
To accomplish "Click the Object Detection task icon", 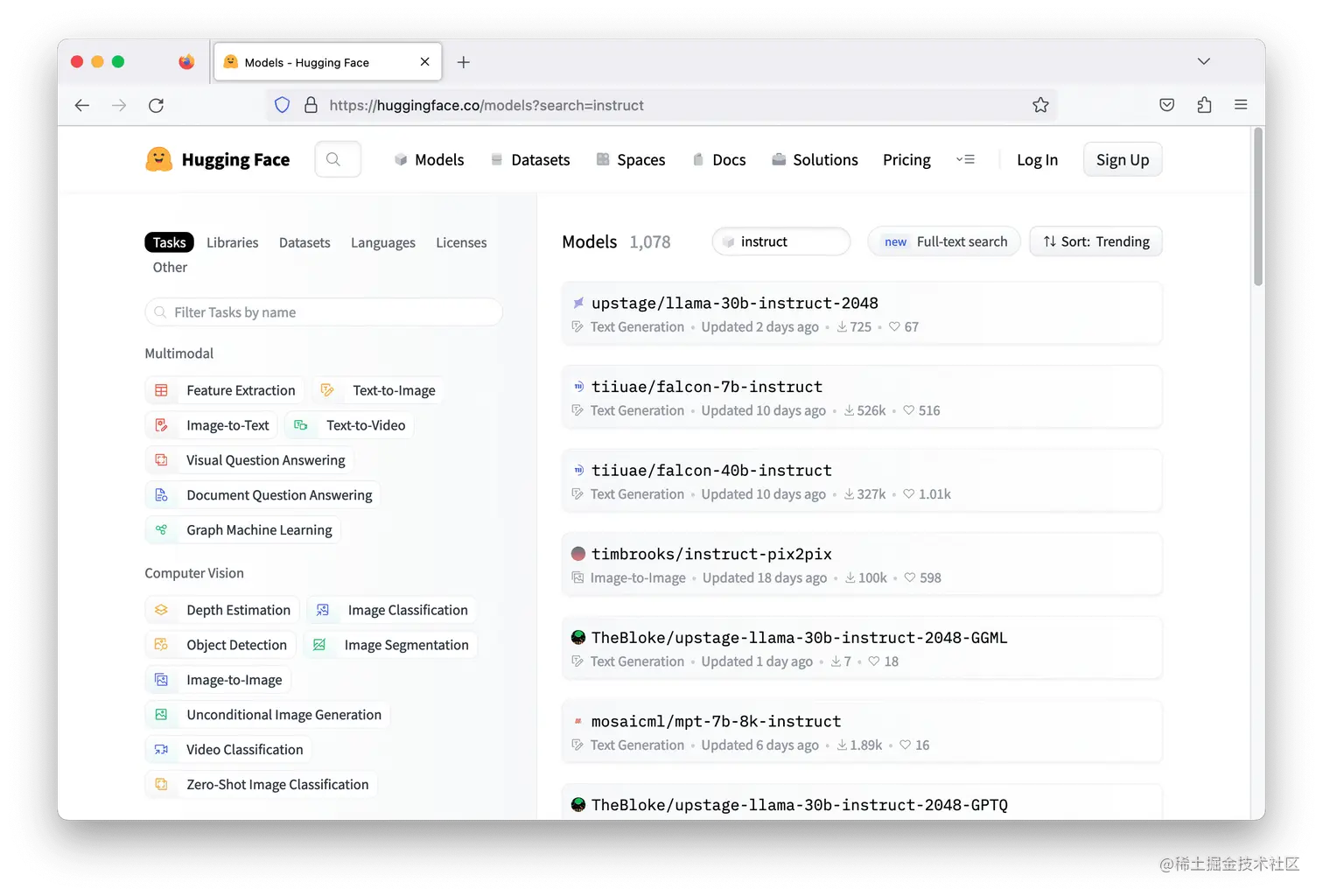I will 161,645.
